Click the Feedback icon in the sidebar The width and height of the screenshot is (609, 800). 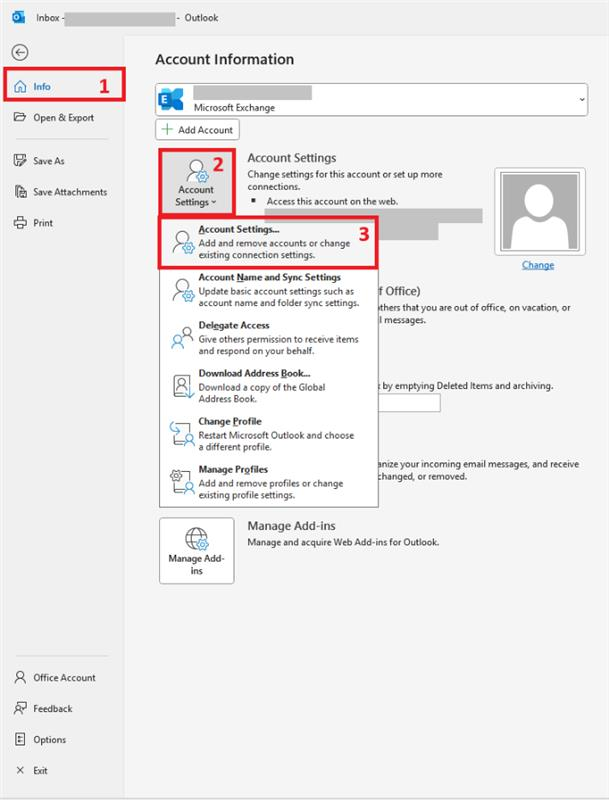20,708
